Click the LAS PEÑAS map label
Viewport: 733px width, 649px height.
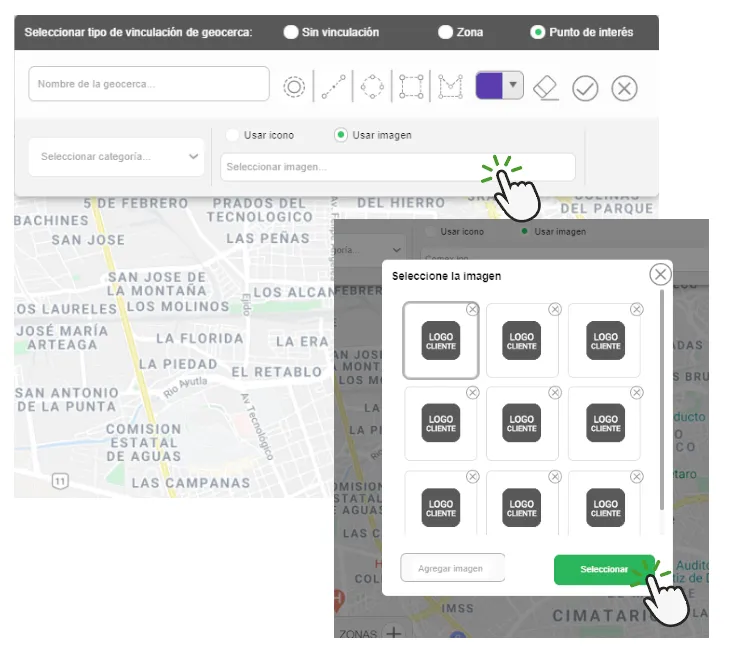point(268,238)
